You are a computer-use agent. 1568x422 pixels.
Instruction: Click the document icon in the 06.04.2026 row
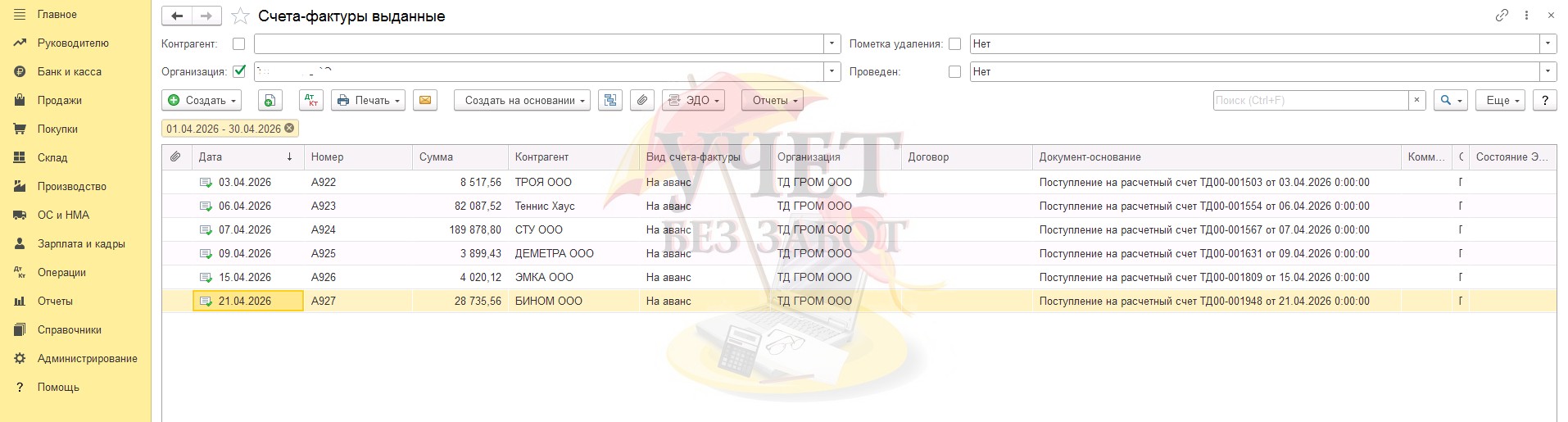click(206, 206)
